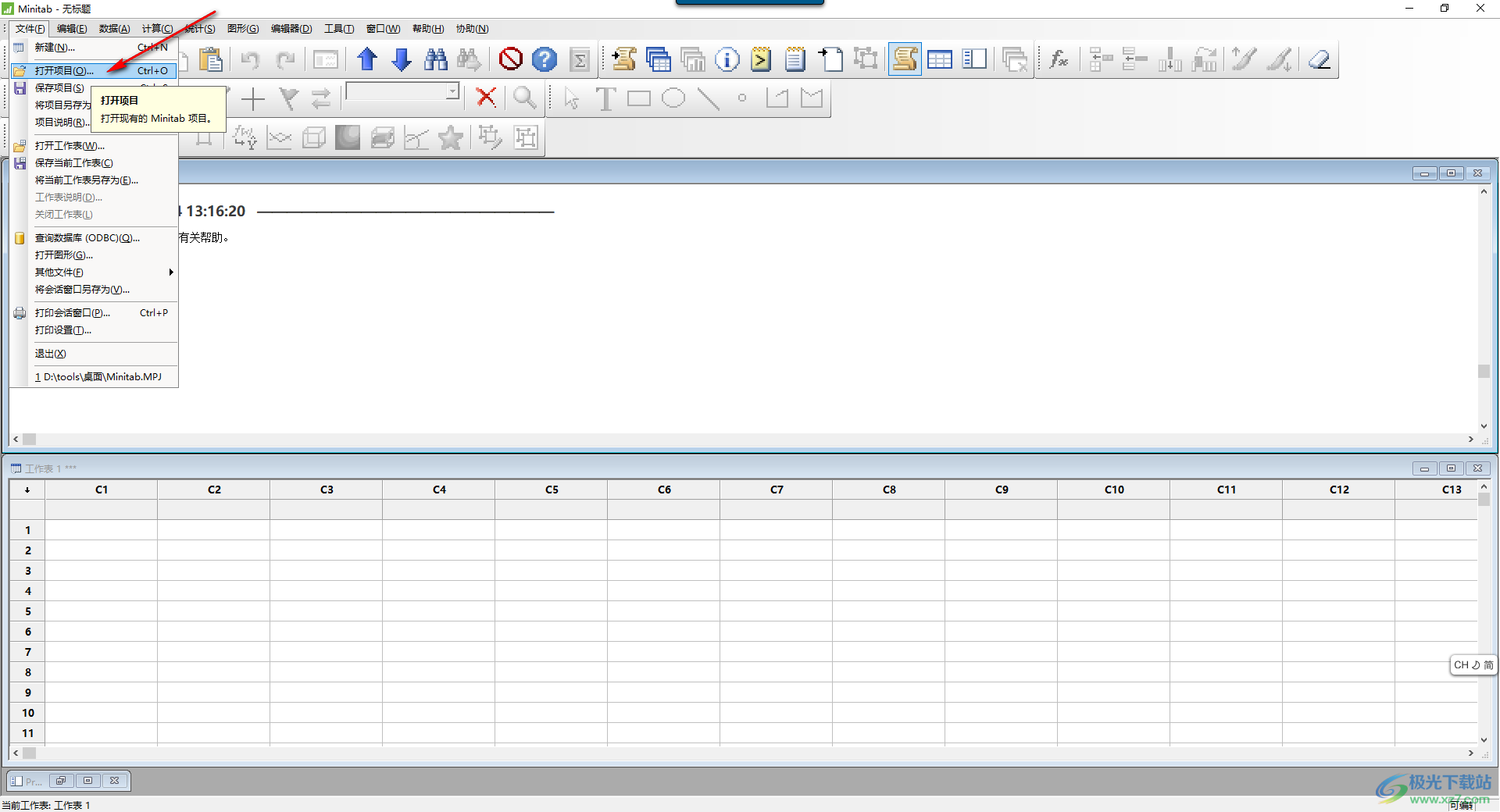Click the star icon in graph toolbar
The width and height of the screenshot is (1500, 812).
click(x=451, y=138)
